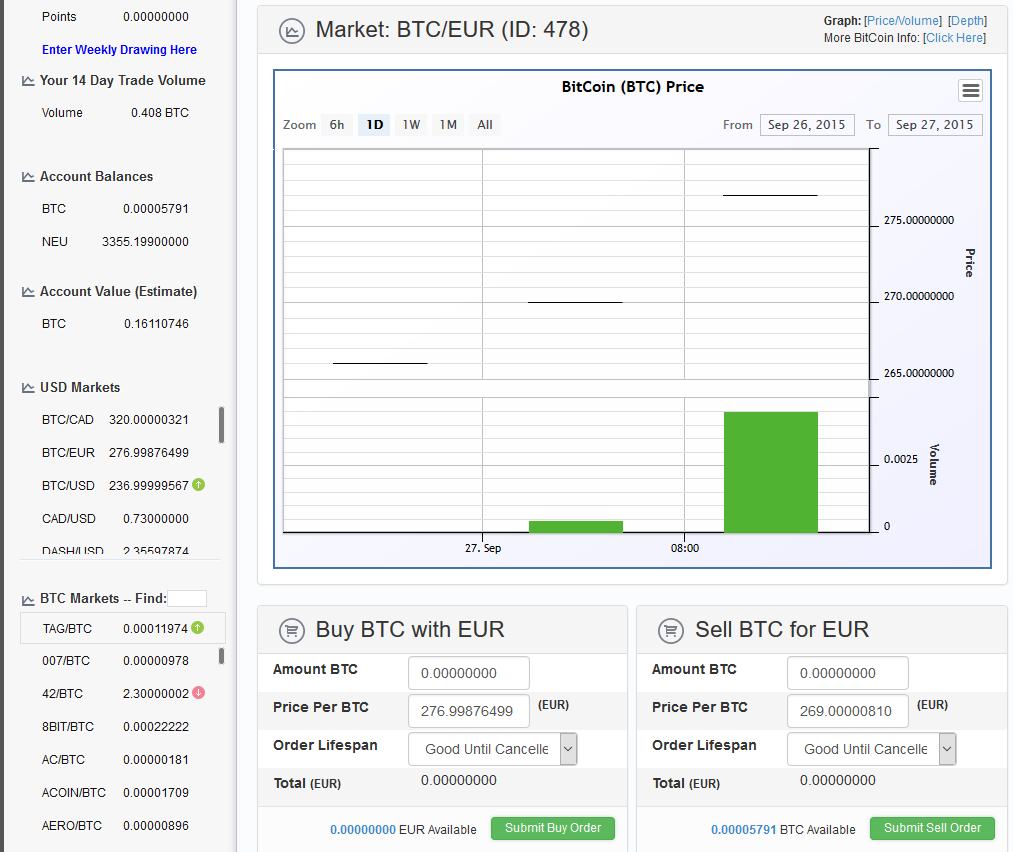Open the Price/Volume graph link

903,21
